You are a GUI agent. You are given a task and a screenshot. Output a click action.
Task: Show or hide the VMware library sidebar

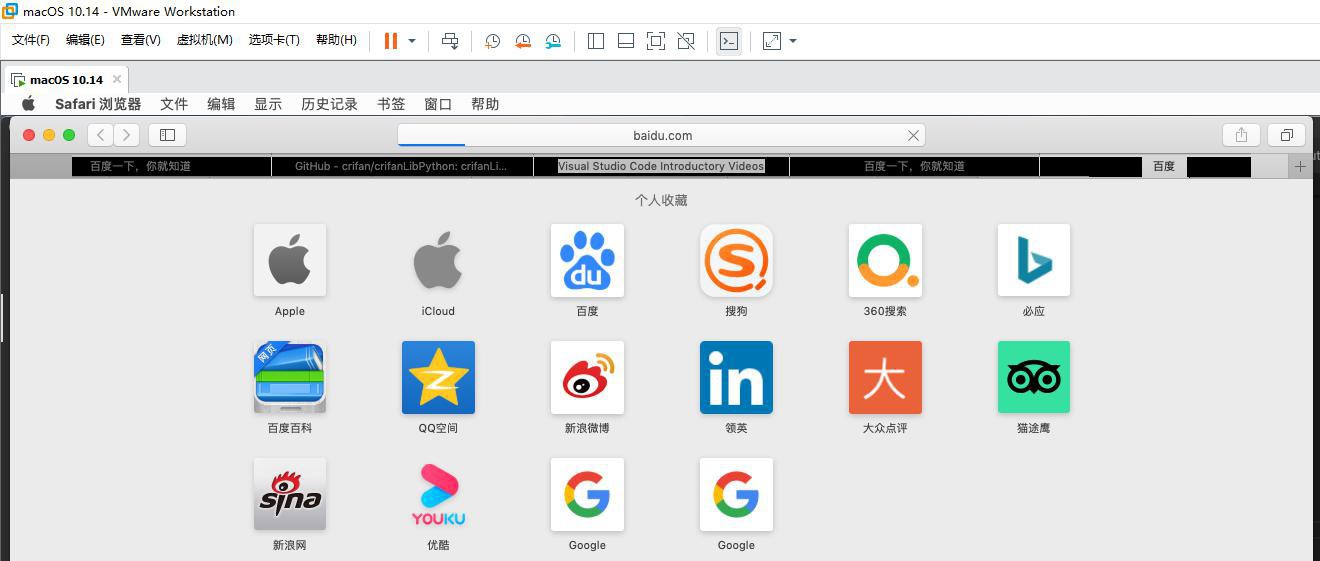pyautogui.click(x=596, y=41)
